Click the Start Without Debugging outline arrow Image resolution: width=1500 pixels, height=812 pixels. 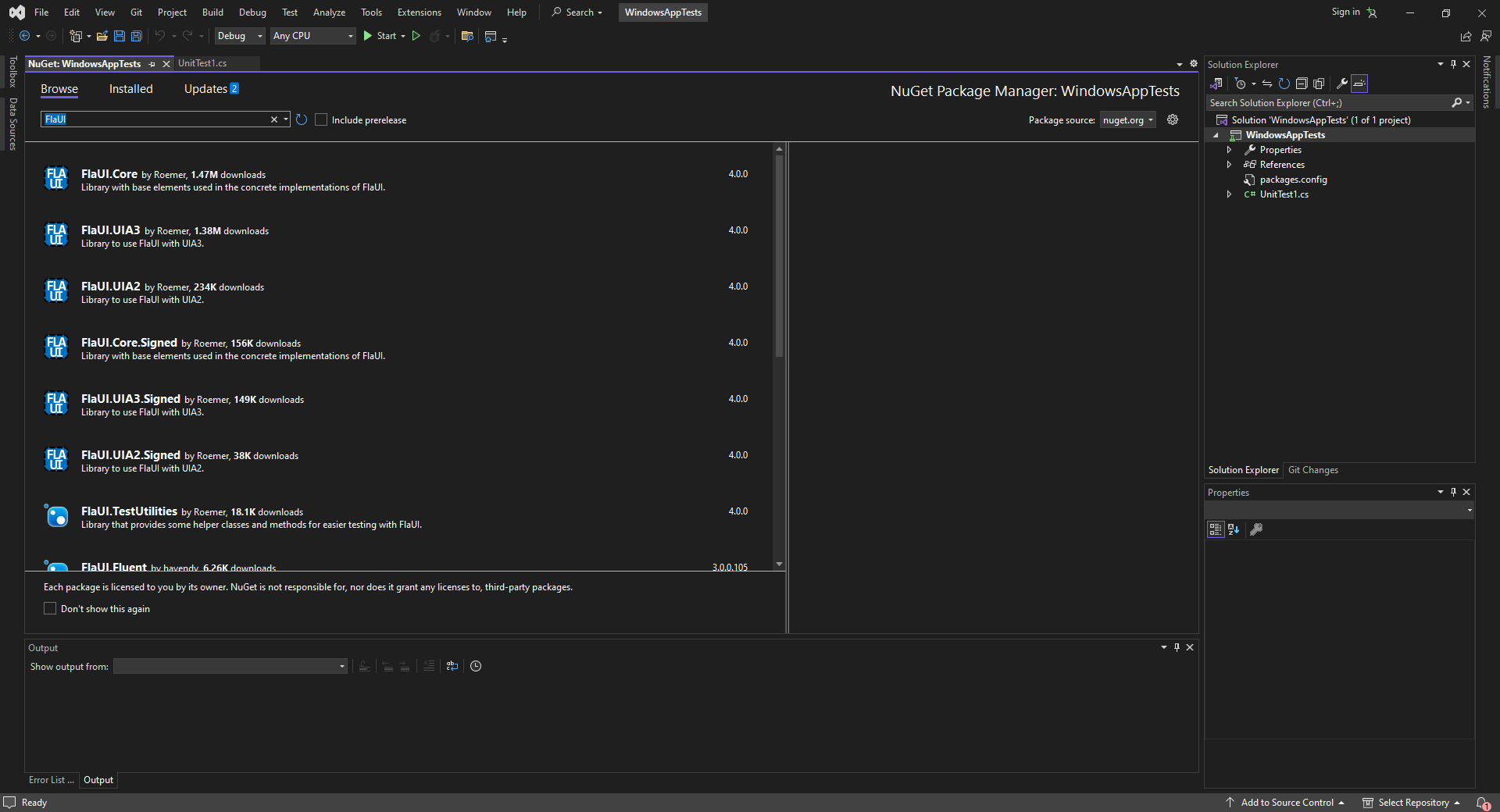pyautogui.click(x=416, y=36)
